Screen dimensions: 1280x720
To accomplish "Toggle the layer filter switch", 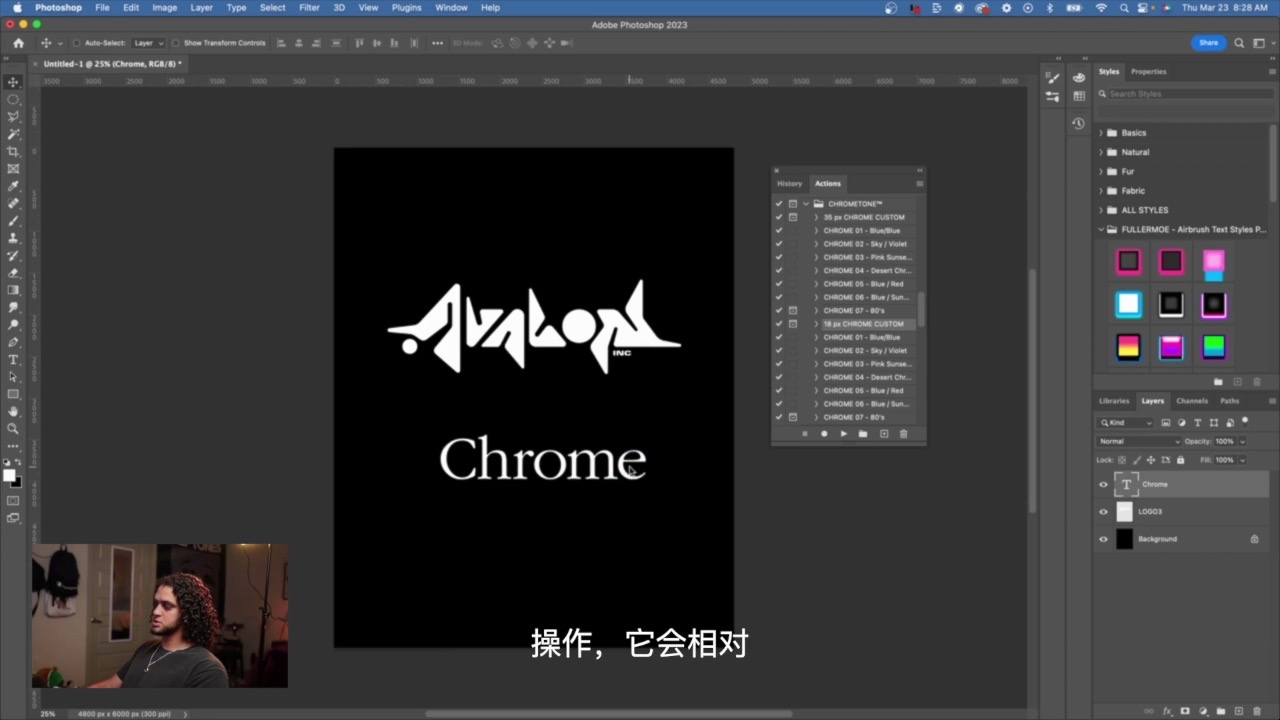I will point(1243,422).
